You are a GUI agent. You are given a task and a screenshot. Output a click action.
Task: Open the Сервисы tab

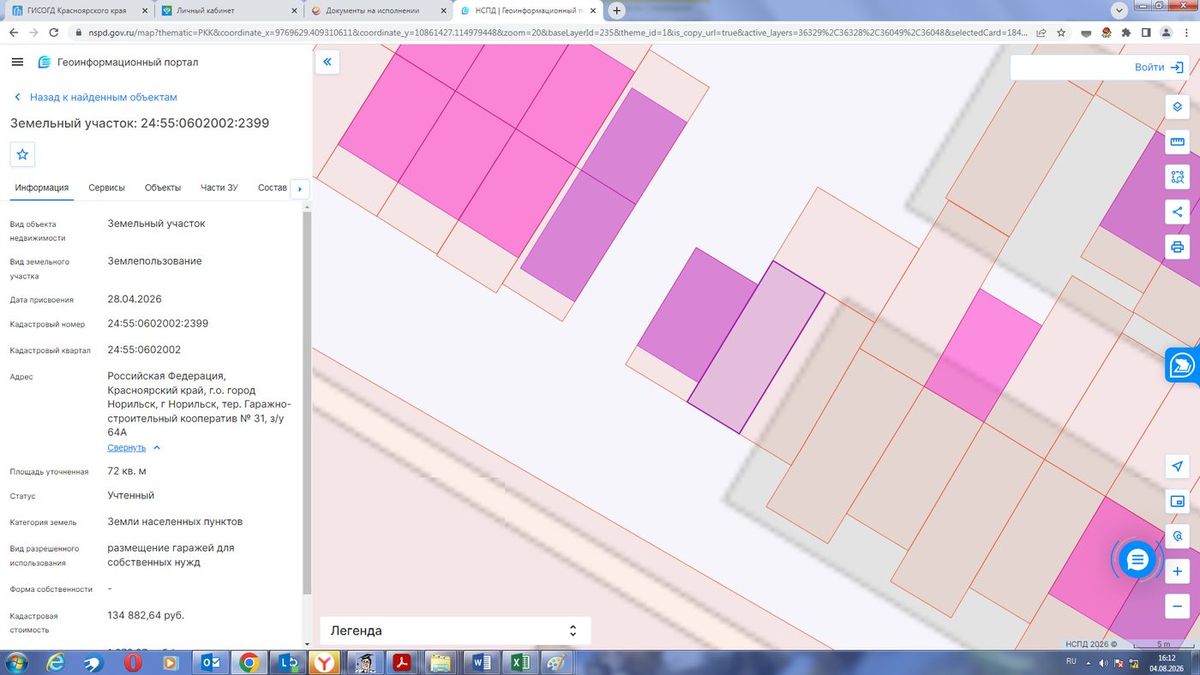coord(107,188)
